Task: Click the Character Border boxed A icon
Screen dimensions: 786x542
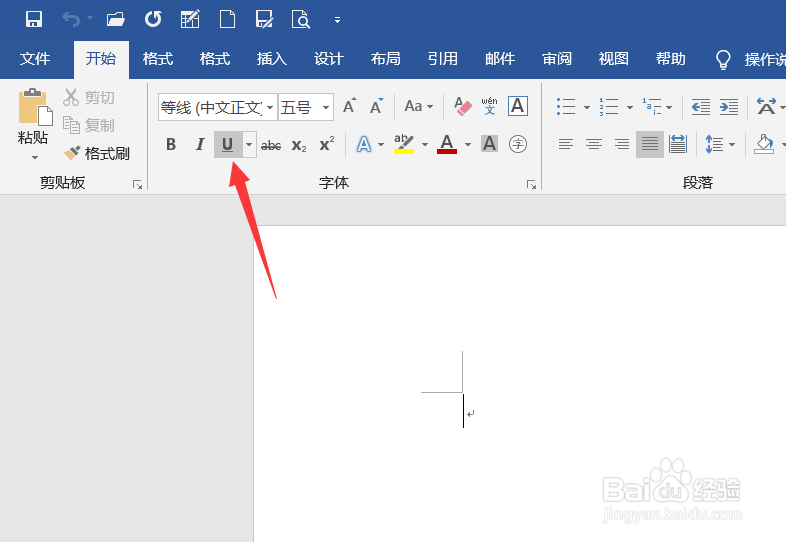Action: (518, 106)
